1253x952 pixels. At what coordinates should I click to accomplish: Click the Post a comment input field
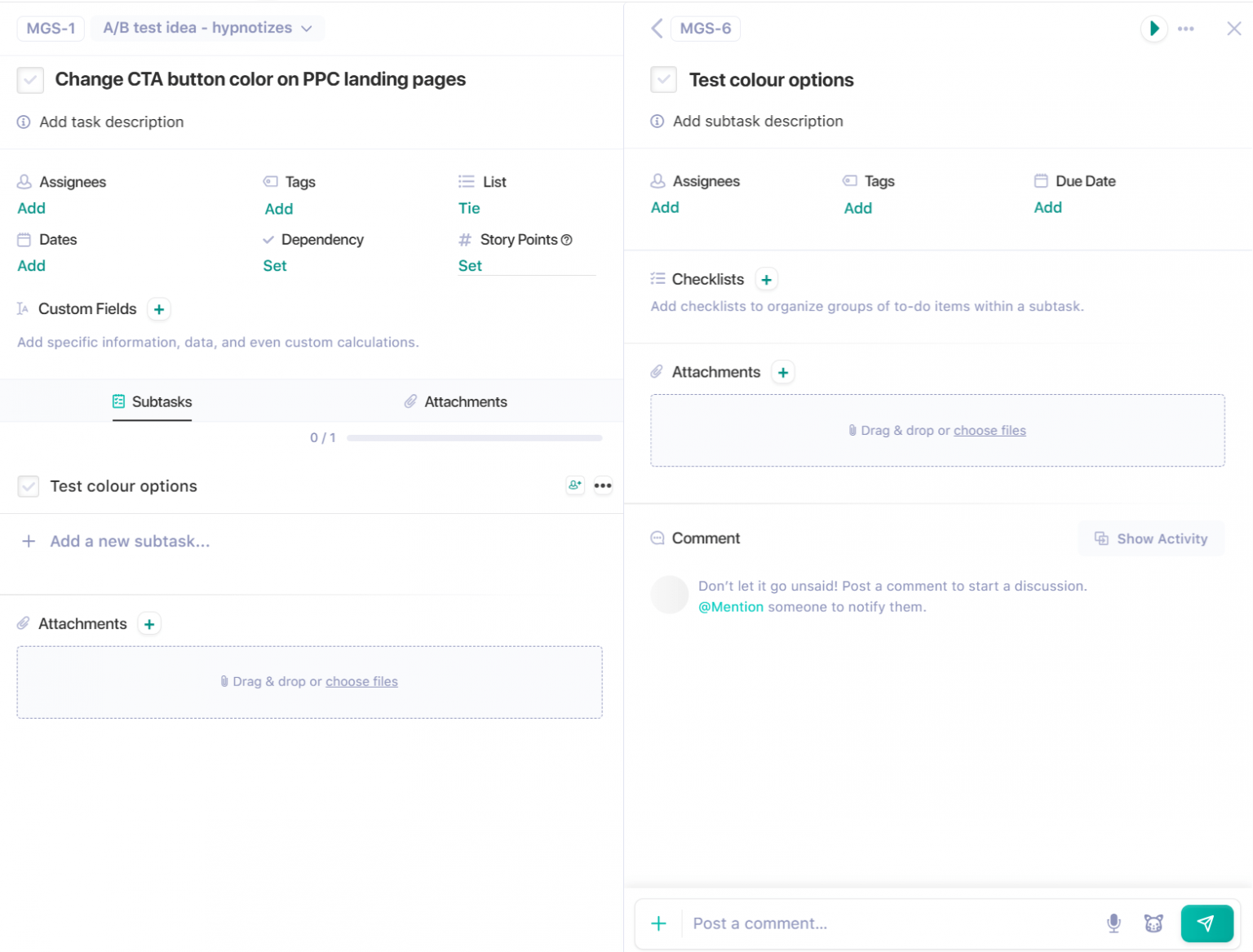tap(889, 923)
